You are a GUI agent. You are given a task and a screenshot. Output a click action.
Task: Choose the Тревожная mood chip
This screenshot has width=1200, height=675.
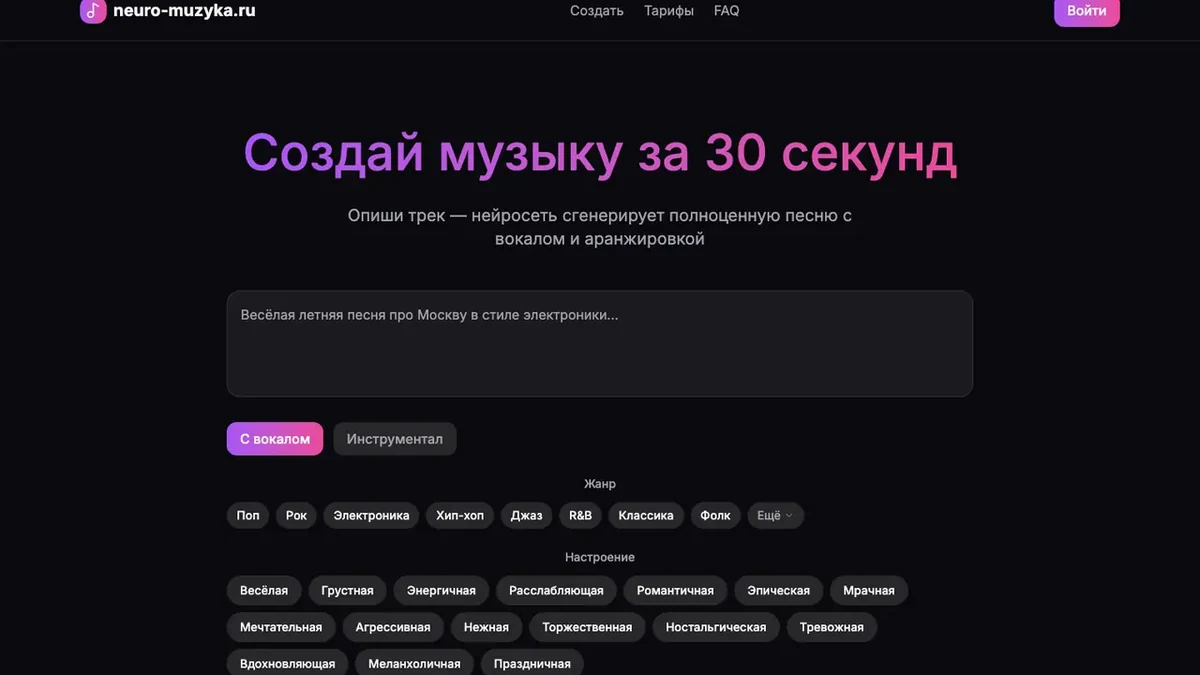832,628
